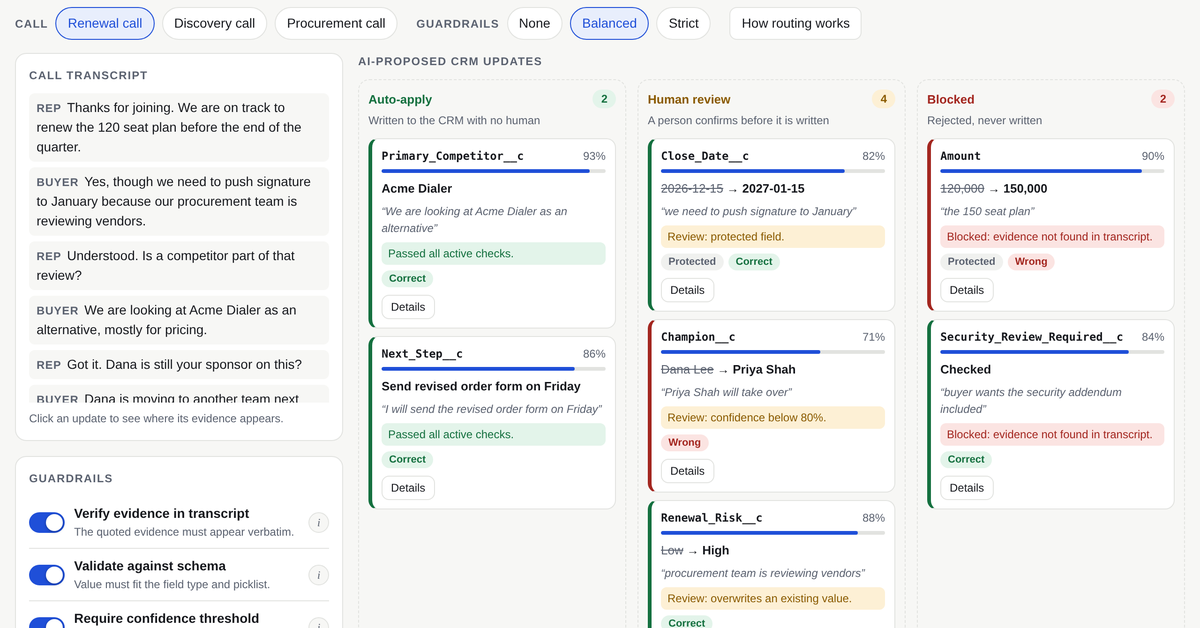Viewport: 1200px width, 628px height.
Task: Toggle Verify evidence in transcript switch
Action: coord(47,522)
